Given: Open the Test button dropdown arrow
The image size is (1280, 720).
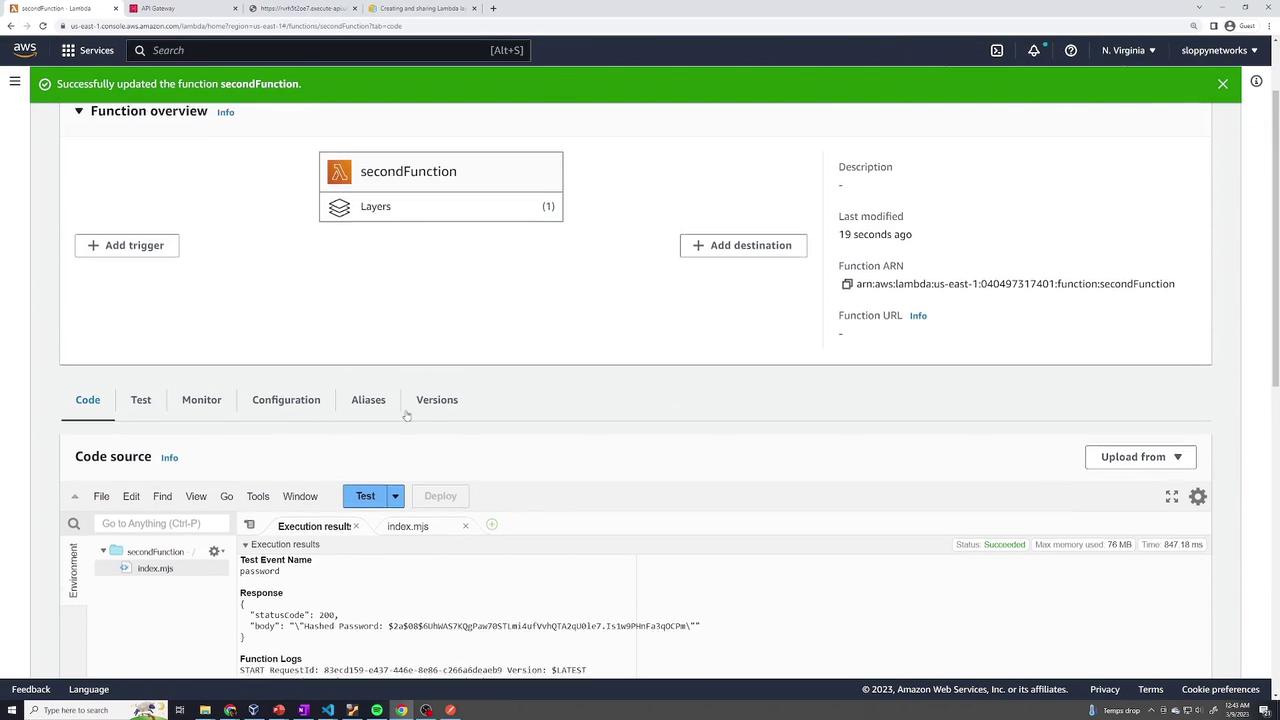Looking at the screenshot, I should click(x=395, y=496).
